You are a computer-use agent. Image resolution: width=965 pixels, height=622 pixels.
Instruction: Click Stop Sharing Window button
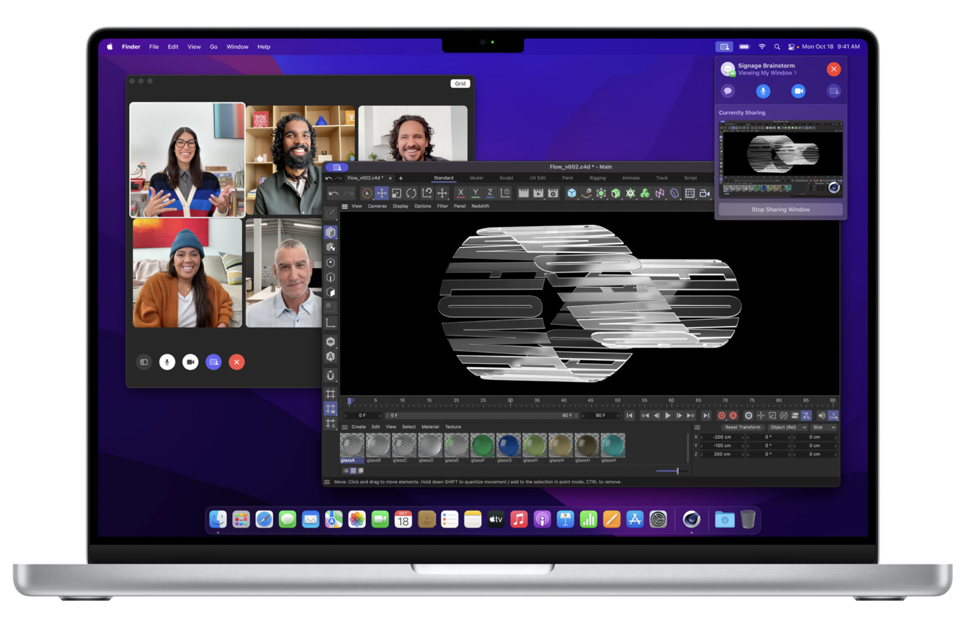[x=780, y=210]
